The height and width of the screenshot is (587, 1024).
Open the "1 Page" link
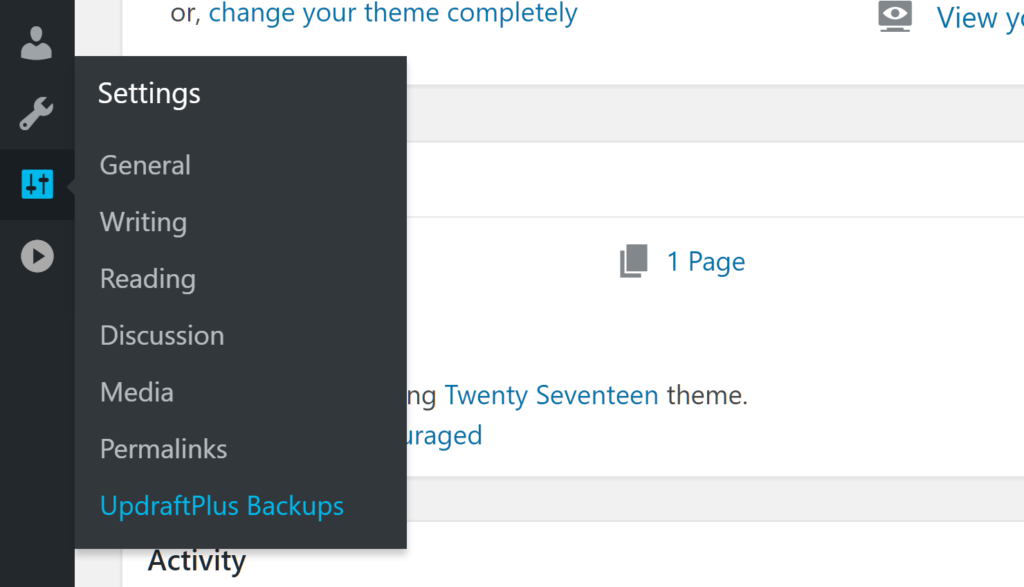coord(706,262)
